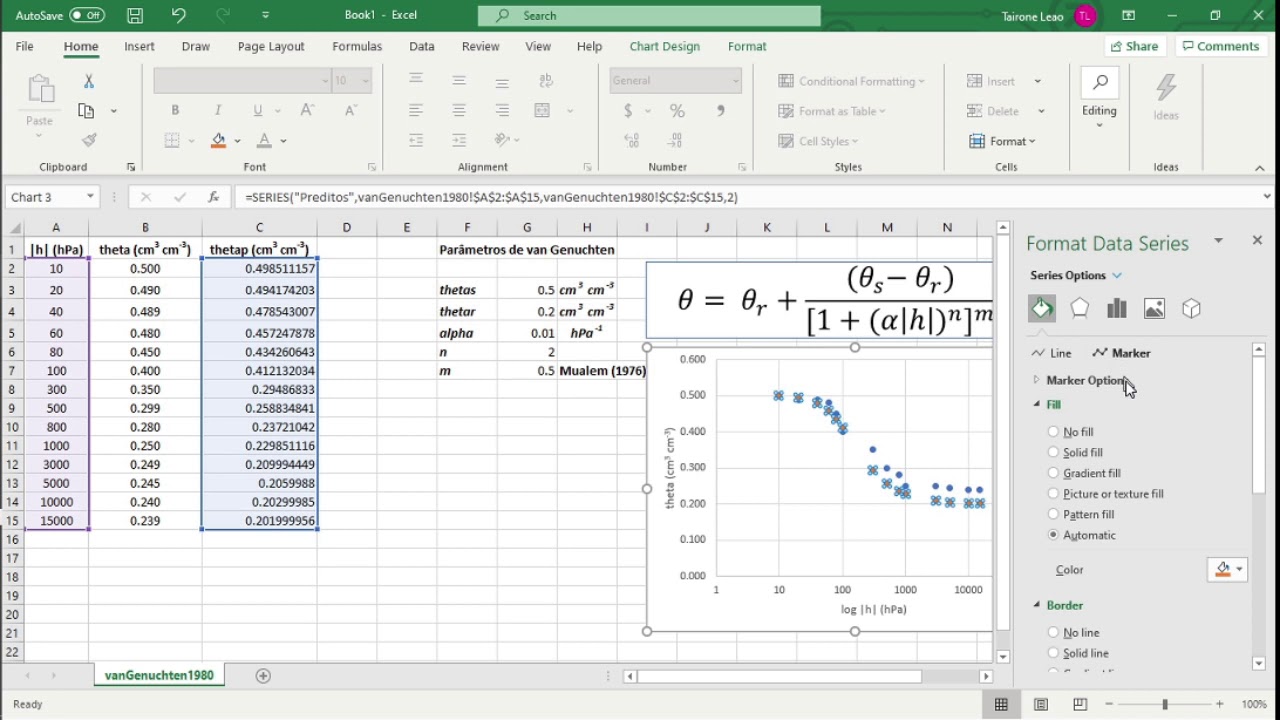This screenshot has width=1280, height=720.
Task: Click the Share button
Action: 1133,46
